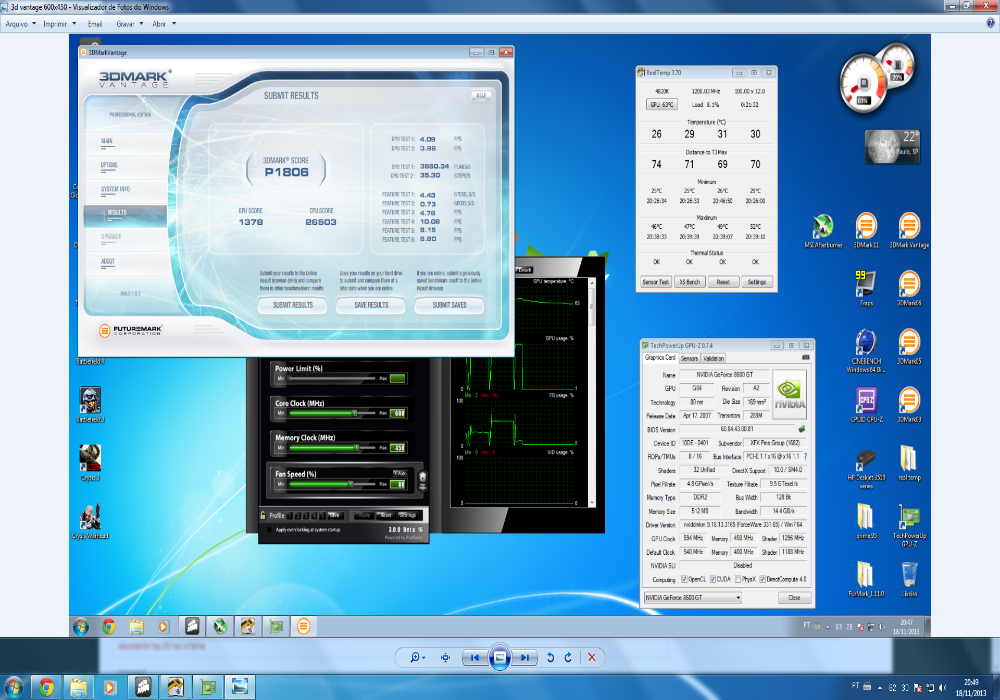Click the Email menu item
The width and height of the screenshot is (1000, 700).
94,24
